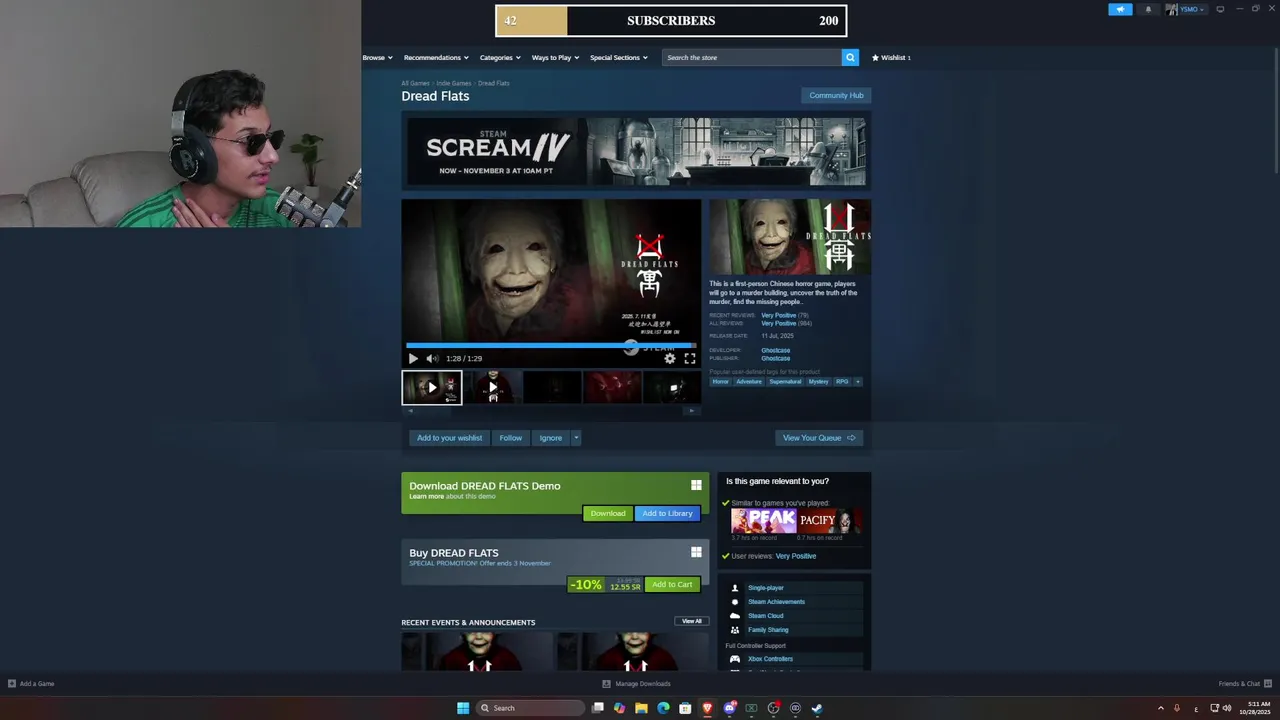Click Add to your wishlist
The image size is (1280, 720).
(449, 438)
